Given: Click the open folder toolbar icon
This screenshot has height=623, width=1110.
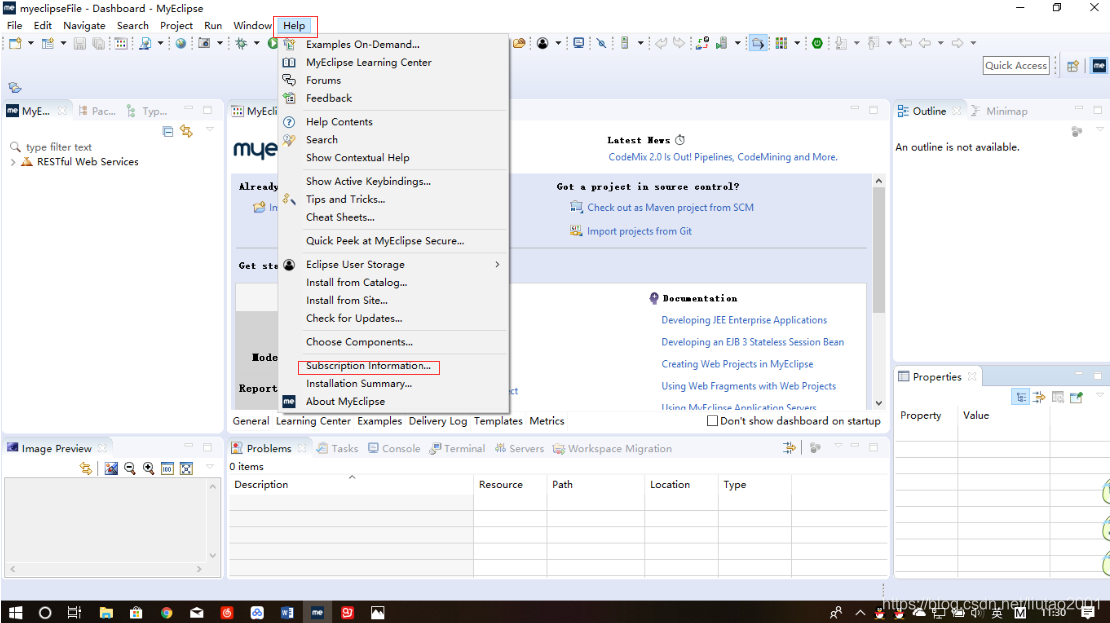Looking at the screenshot, I should tap(519, 43).
